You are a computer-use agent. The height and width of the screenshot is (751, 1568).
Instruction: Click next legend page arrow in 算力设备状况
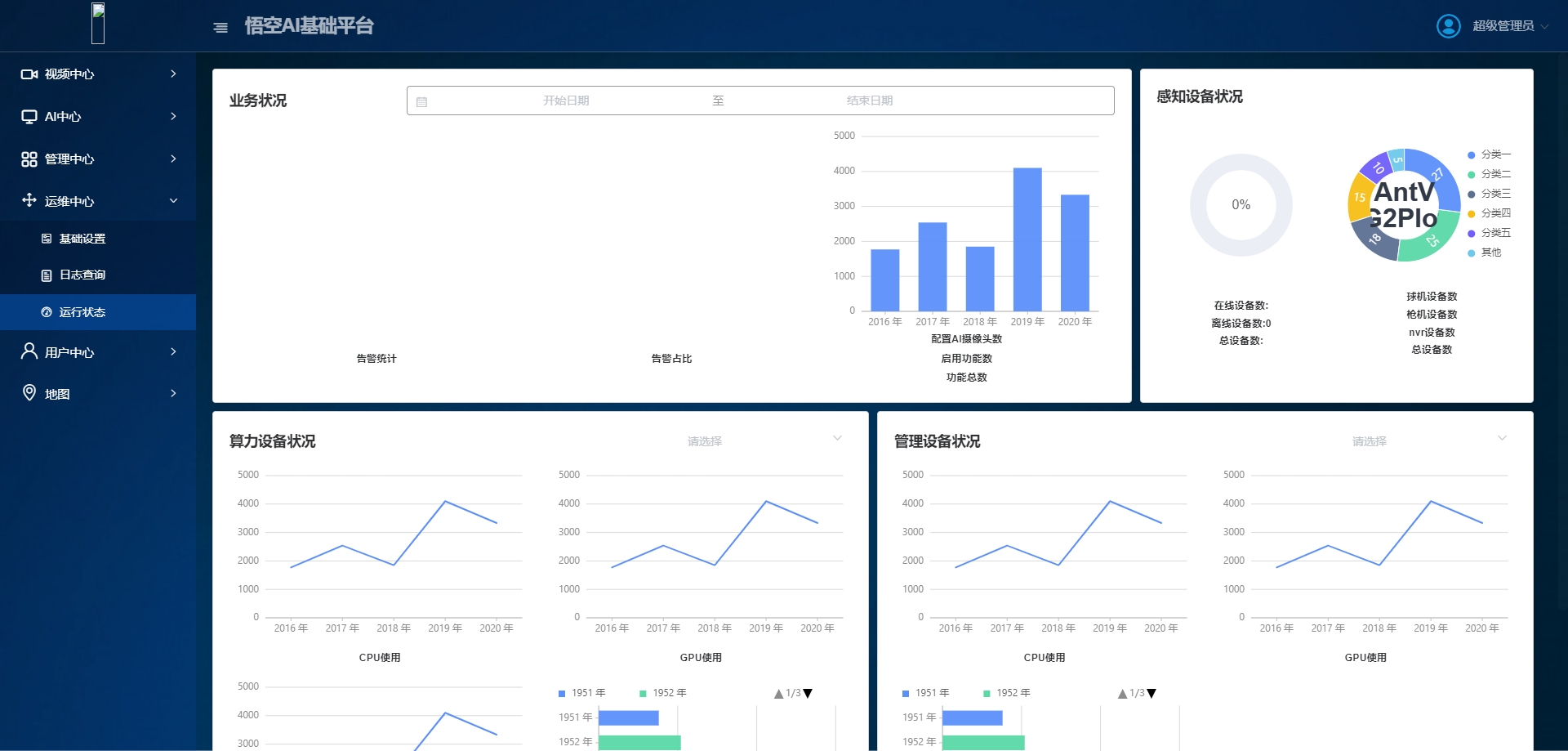tap(808, 694)
